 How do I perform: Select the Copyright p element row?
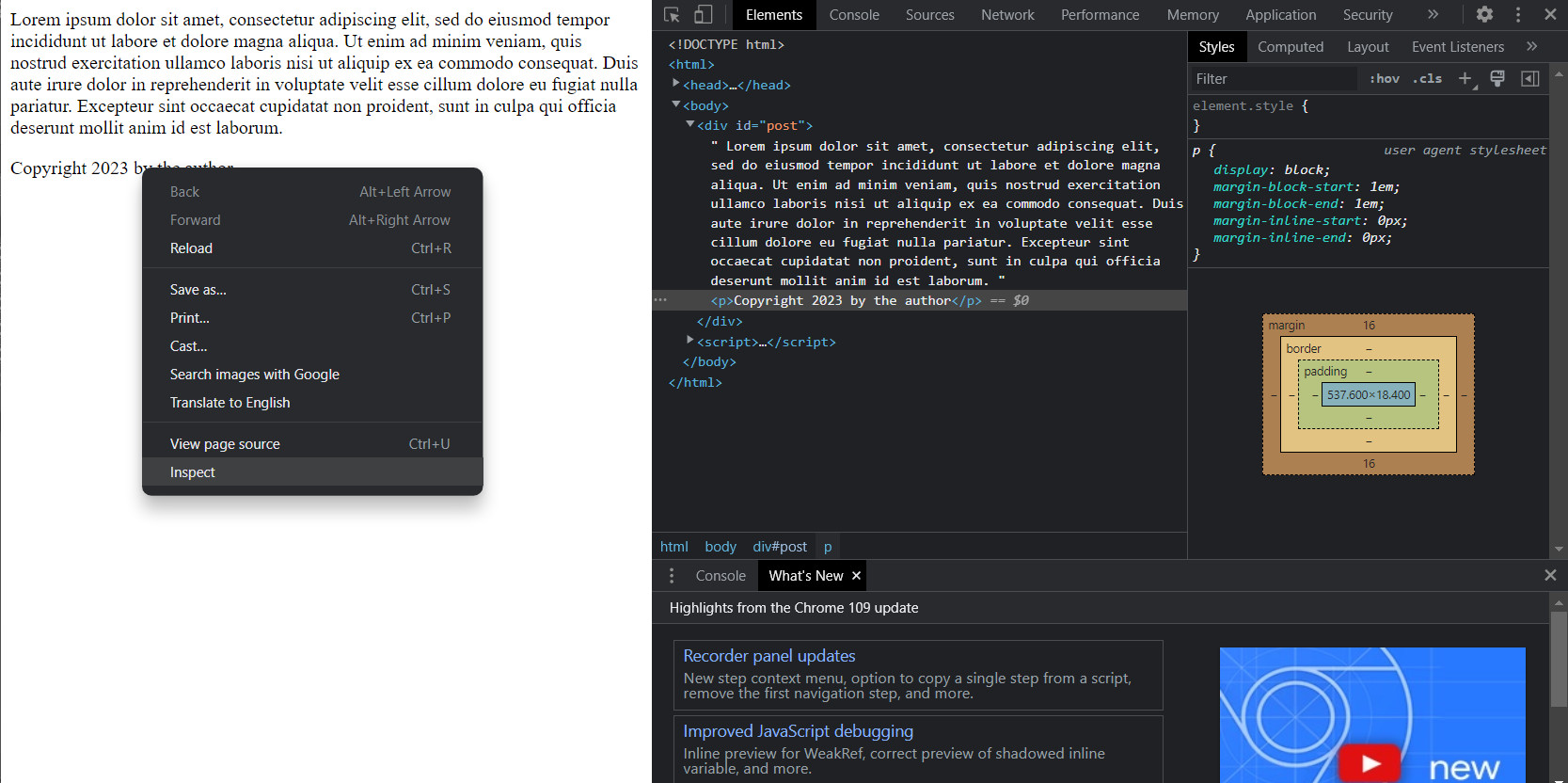click(919, 301)
